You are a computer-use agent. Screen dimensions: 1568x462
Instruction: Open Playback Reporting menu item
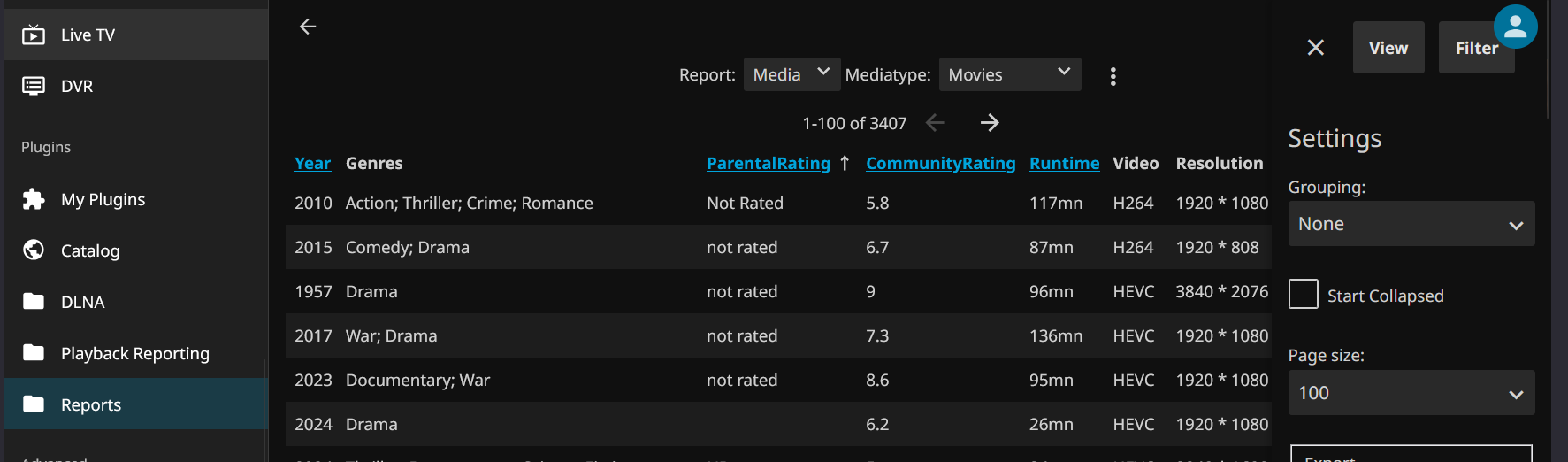coord(134,353)
